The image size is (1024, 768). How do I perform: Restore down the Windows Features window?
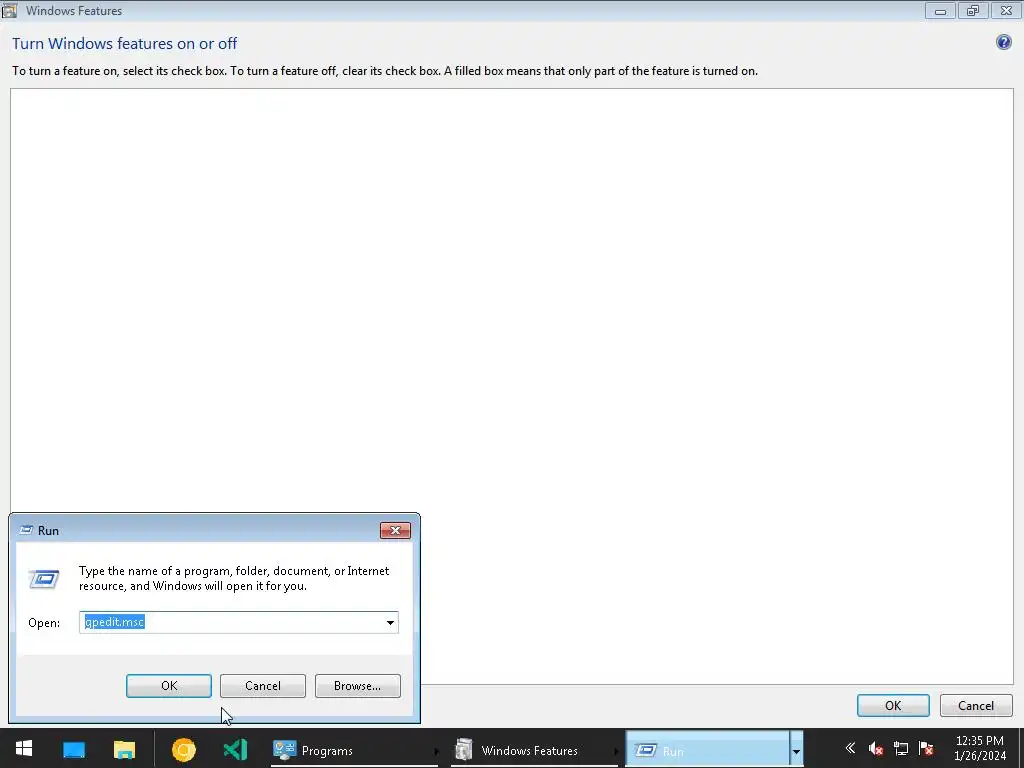973,10
